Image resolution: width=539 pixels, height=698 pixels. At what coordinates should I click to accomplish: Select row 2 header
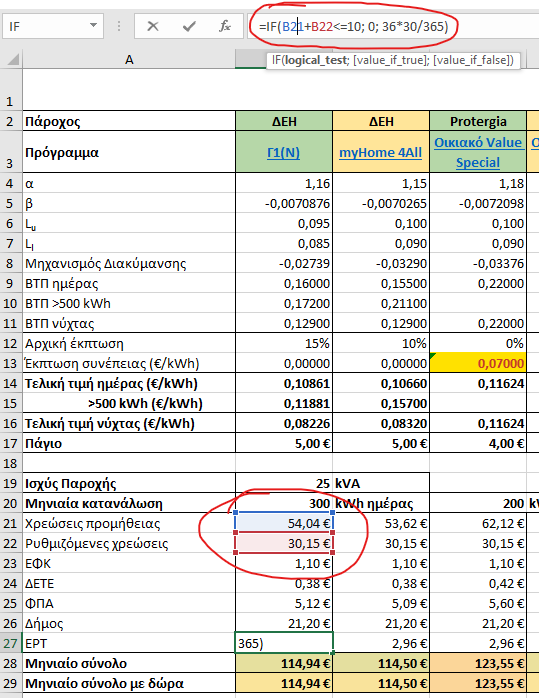pos(11,121)
